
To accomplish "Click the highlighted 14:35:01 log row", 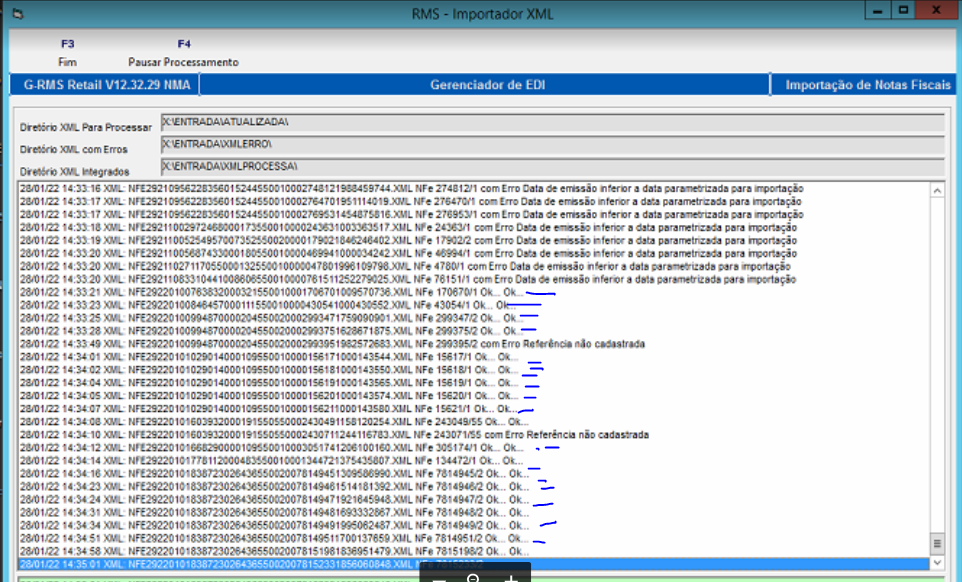I will [x=474, y=564].
